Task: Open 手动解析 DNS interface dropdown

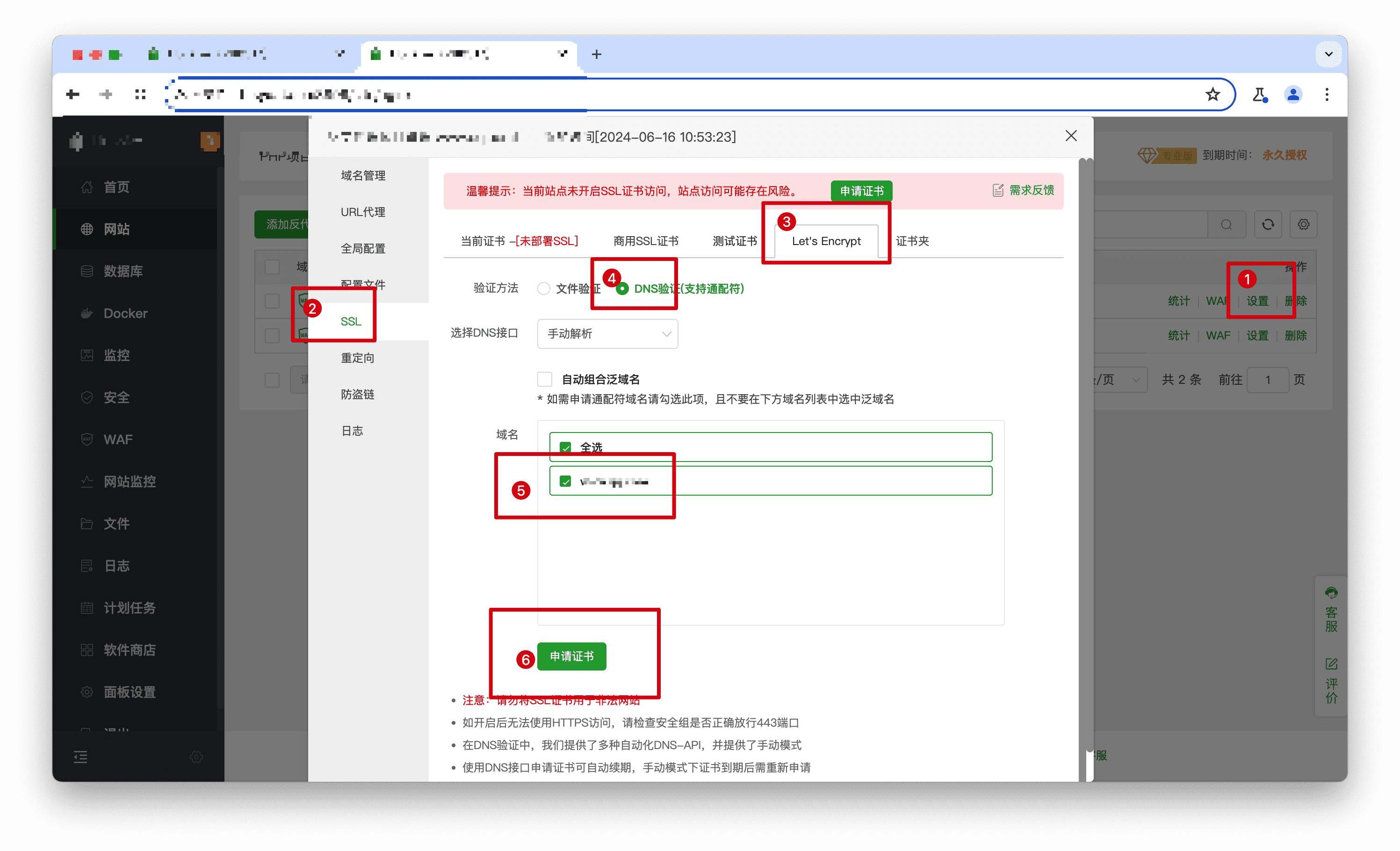Action: [607, 333]
